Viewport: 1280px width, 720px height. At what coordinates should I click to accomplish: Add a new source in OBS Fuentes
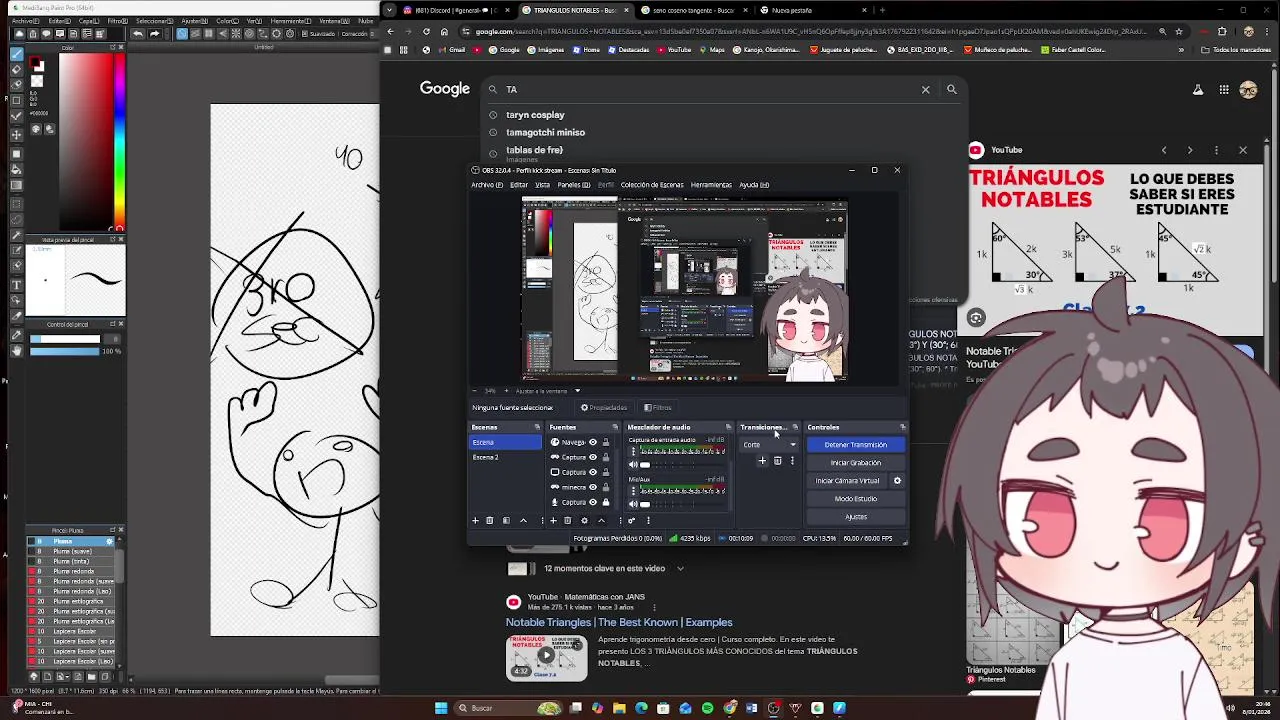(553, 520)
